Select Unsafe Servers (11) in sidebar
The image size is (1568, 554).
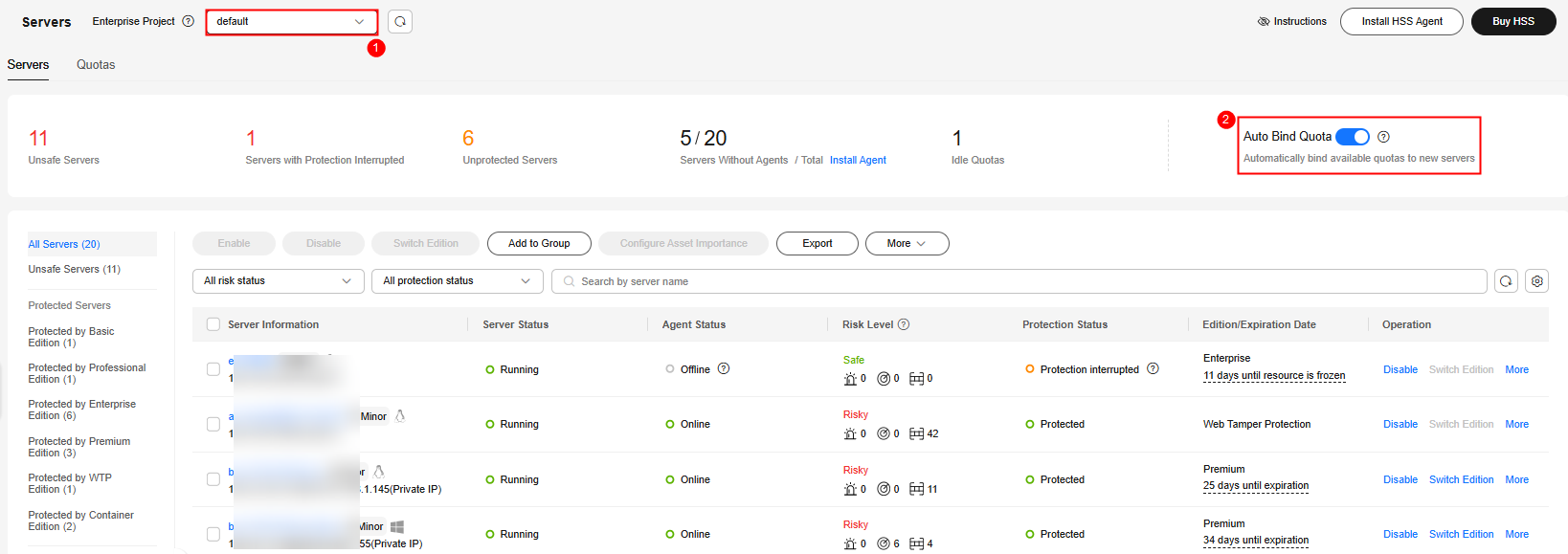pos(75,270)
